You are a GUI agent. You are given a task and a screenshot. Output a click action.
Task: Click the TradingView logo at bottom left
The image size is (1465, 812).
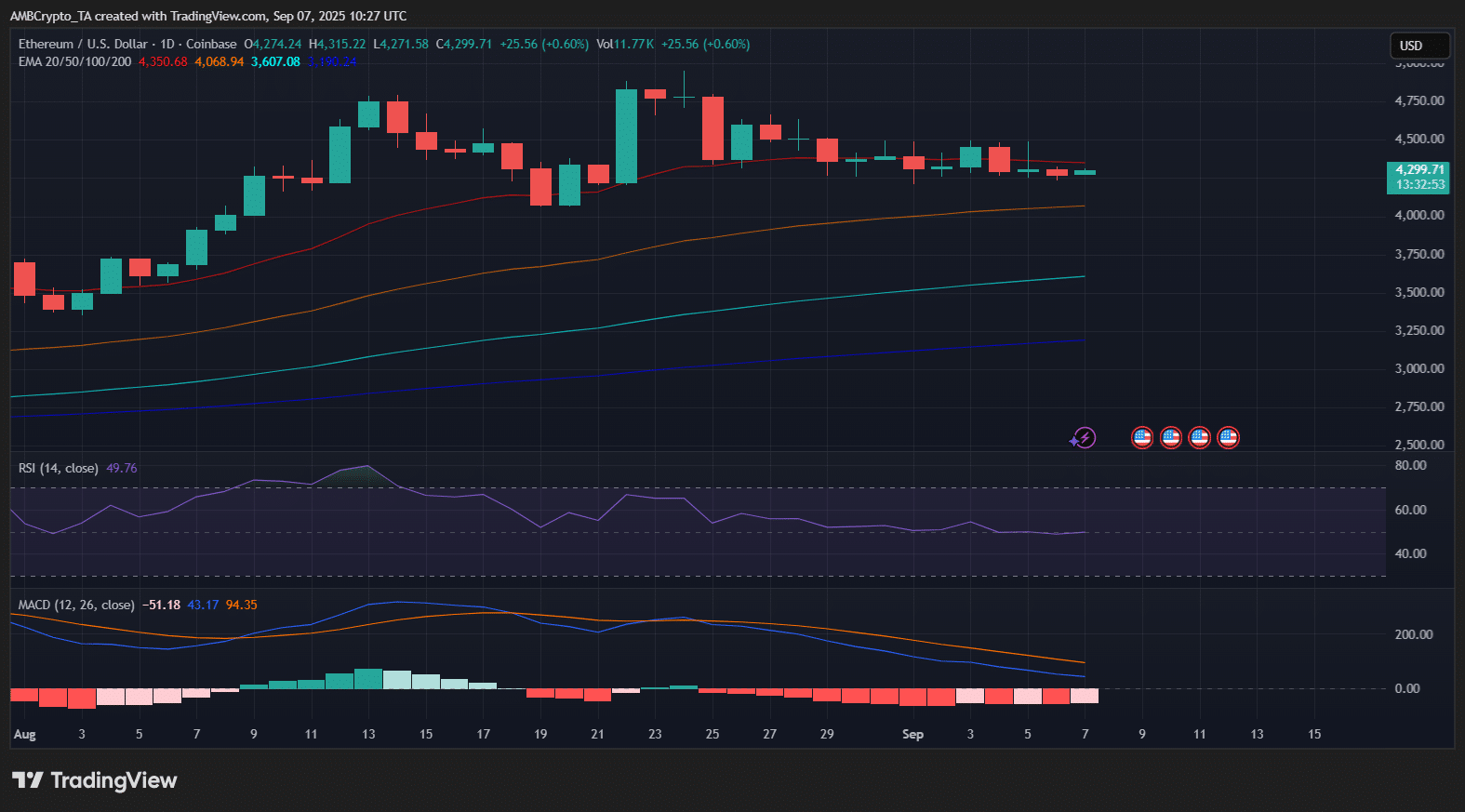[94, 780]
